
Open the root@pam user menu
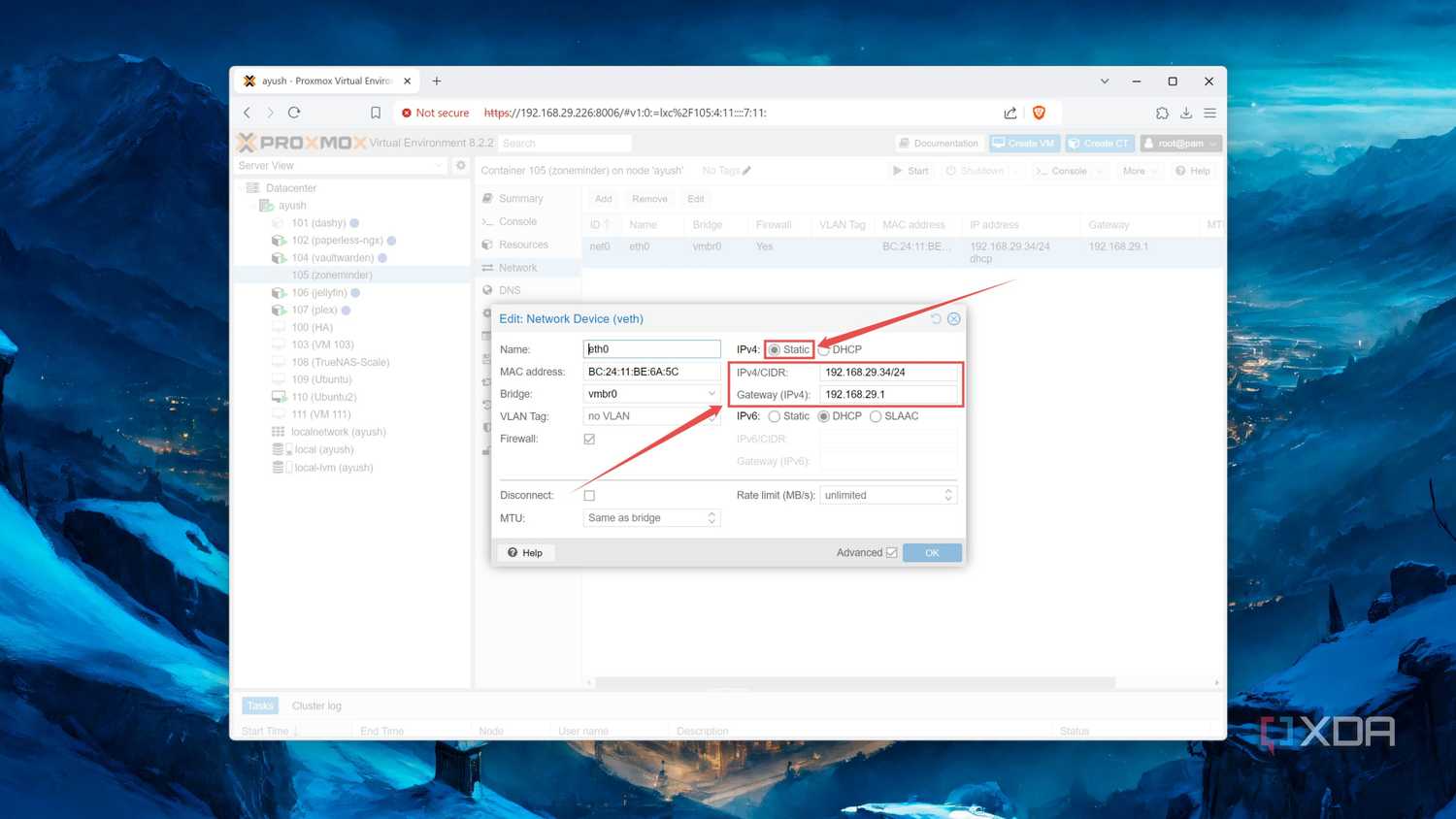coord(1180,143)
